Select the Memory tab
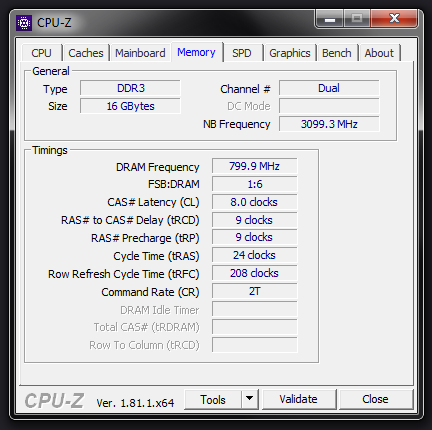The height and width of the screenshot is (430, 432). (197, 52)
